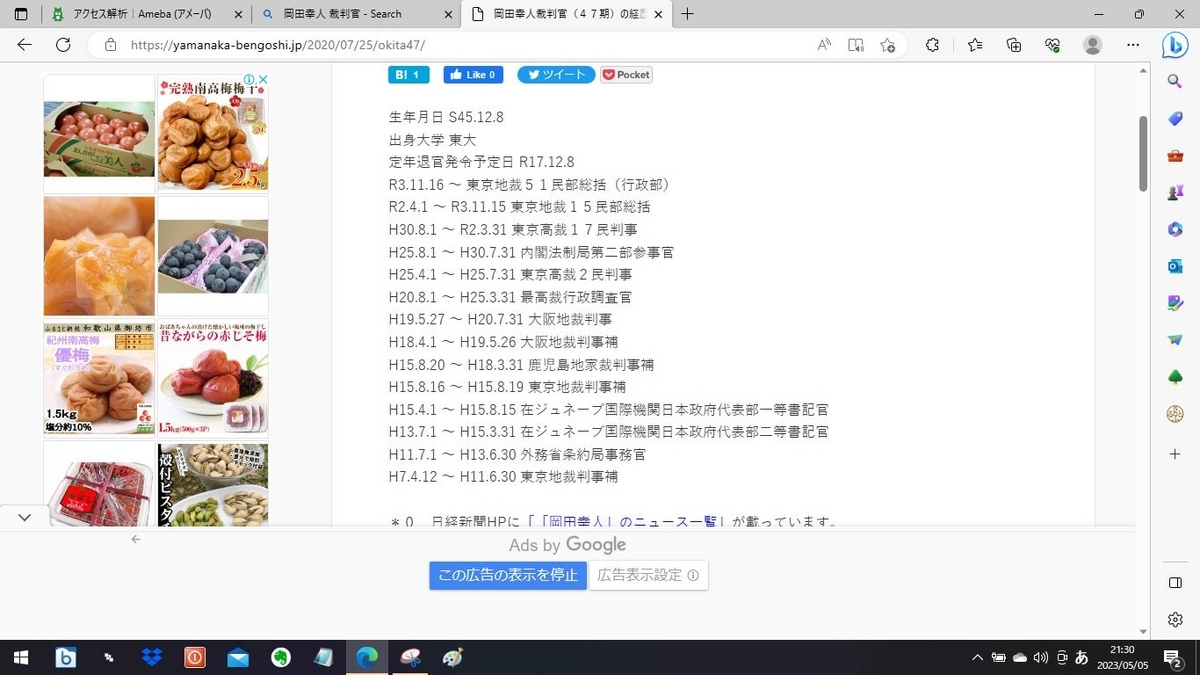Click the line 生年月日 S45.12.8
1200x675 pixels.
tap(446, 117)
